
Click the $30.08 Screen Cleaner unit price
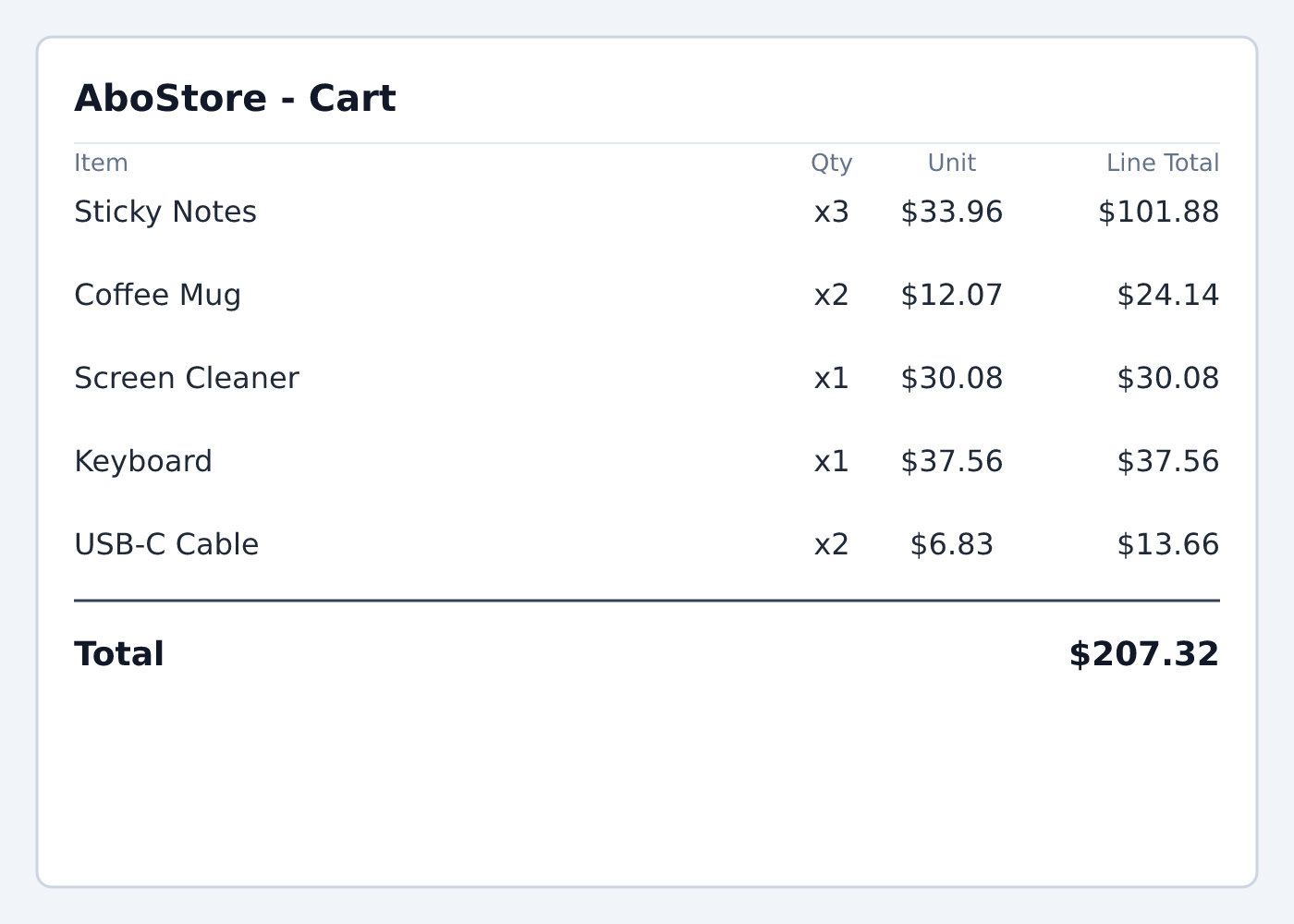[x=952, y=379]
